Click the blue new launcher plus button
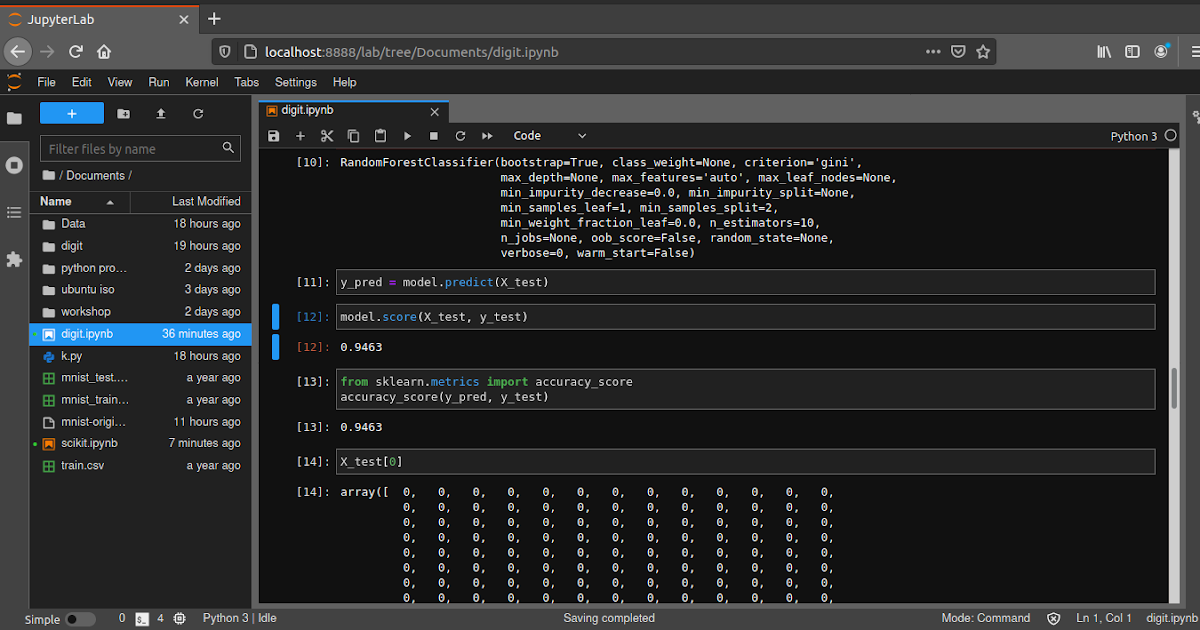Screen dimensions: 1200x630 (72, 114)
